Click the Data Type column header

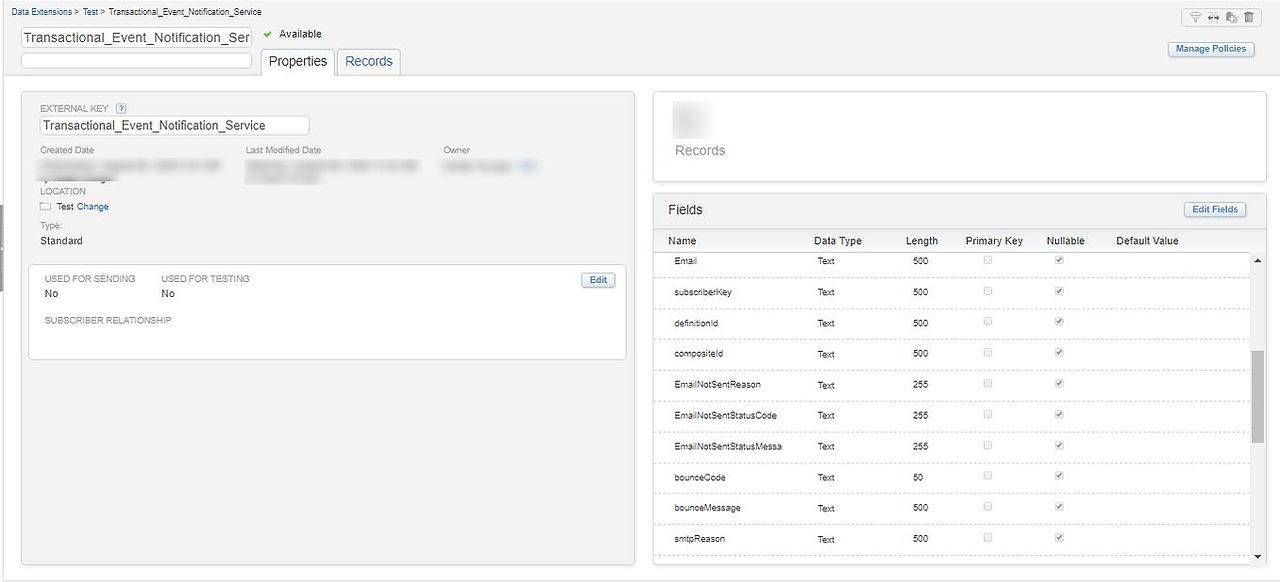click(x=838, y=241)
